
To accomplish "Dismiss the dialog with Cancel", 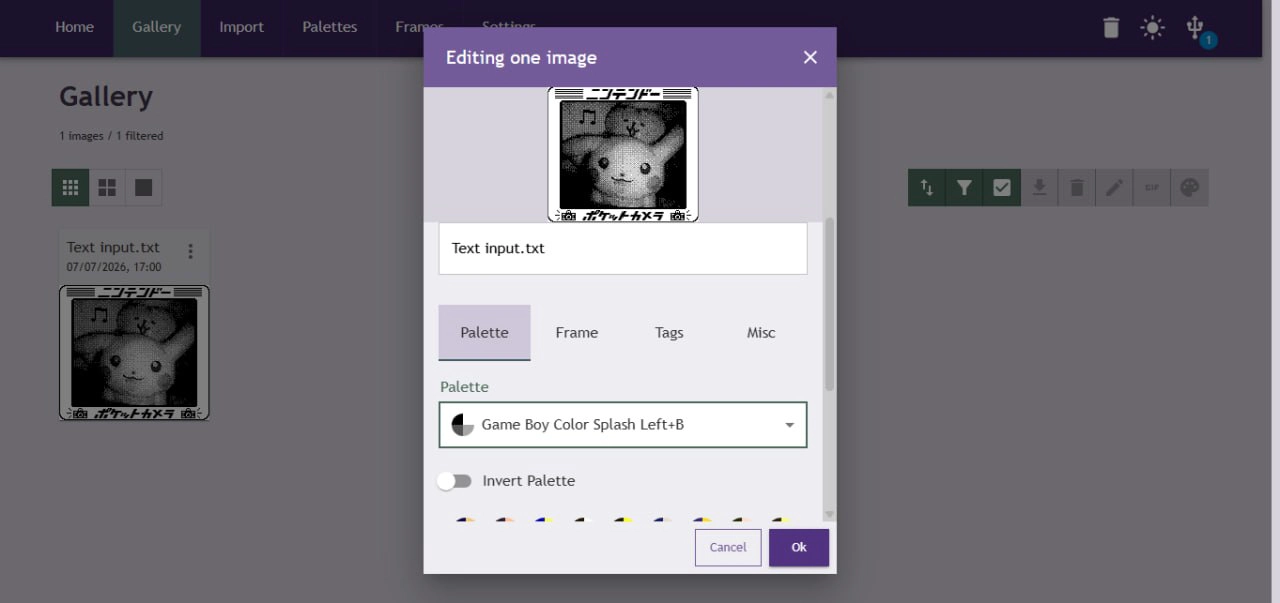I will coord(728,547).
